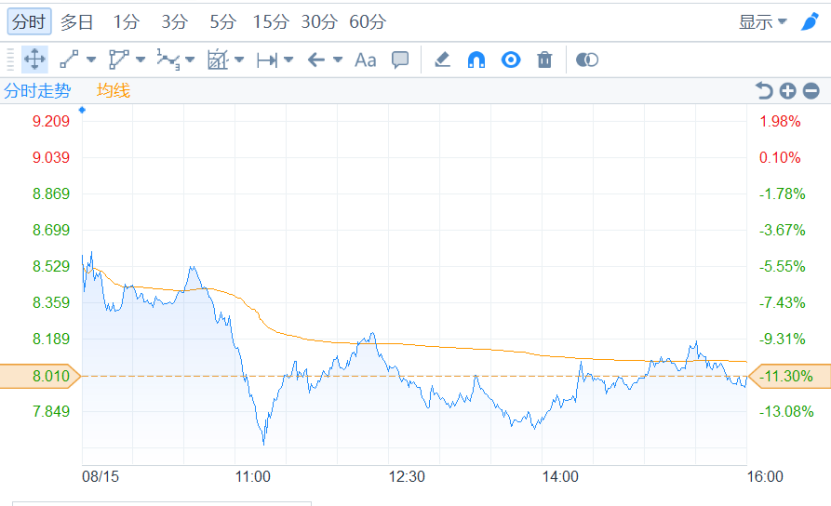831x506 pixels.
Task: Click the 1.98% percent axis label
Action: click(780, 121)
